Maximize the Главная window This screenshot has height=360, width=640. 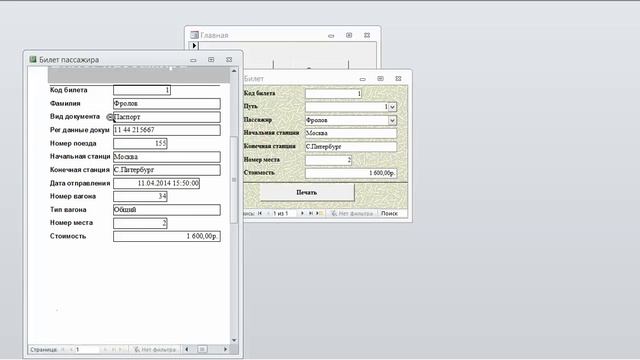click(349, 36)
